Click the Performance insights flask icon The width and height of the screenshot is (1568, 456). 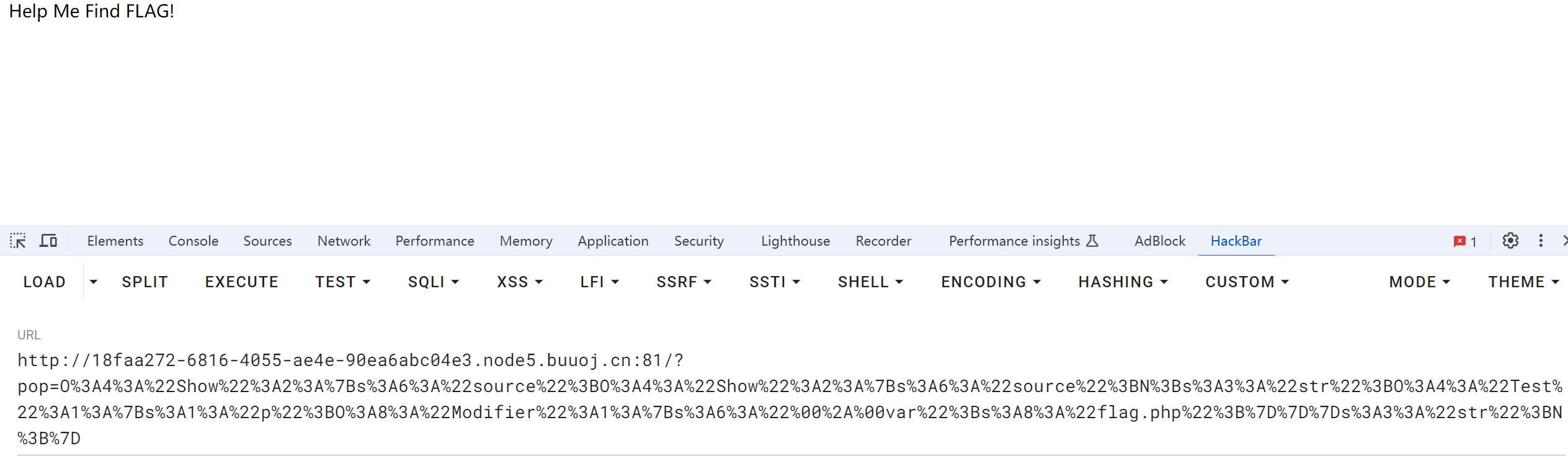tap(1093, 241)
